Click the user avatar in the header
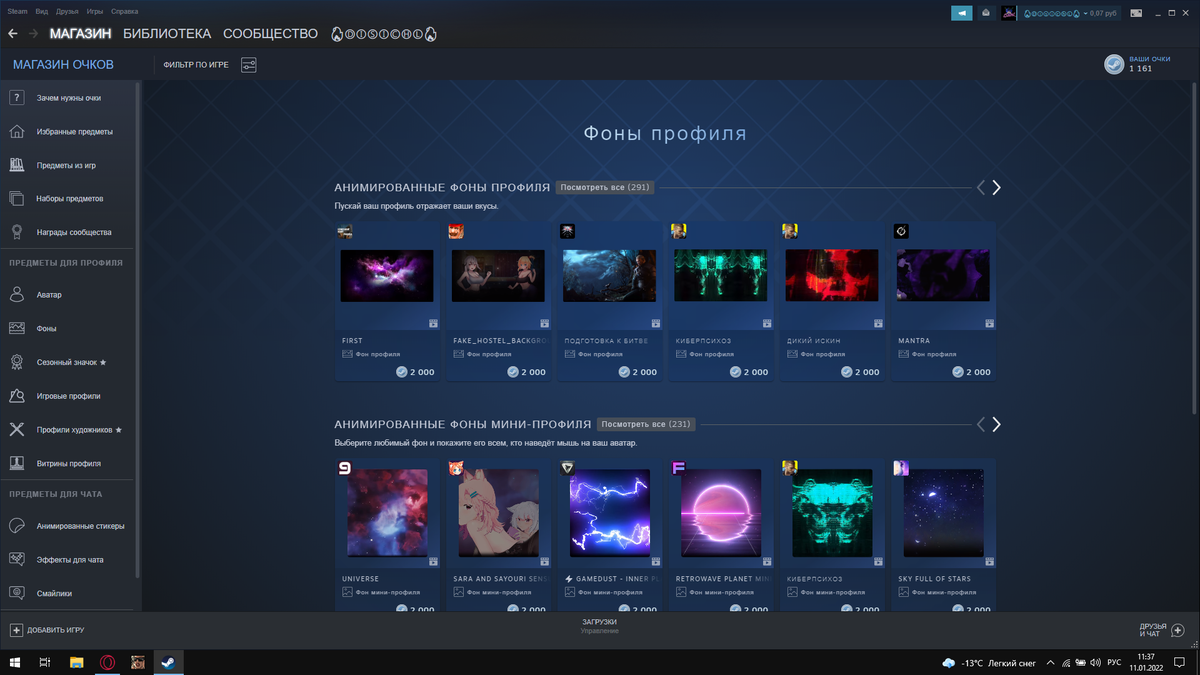The image size is (1200, 675). coord(1009,13)
